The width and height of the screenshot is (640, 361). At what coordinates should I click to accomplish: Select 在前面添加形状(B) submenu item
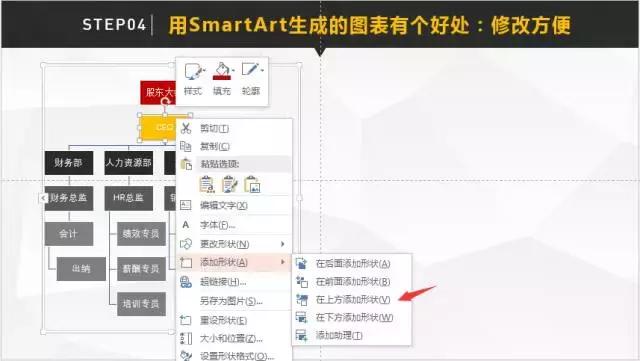click(353, 282)
